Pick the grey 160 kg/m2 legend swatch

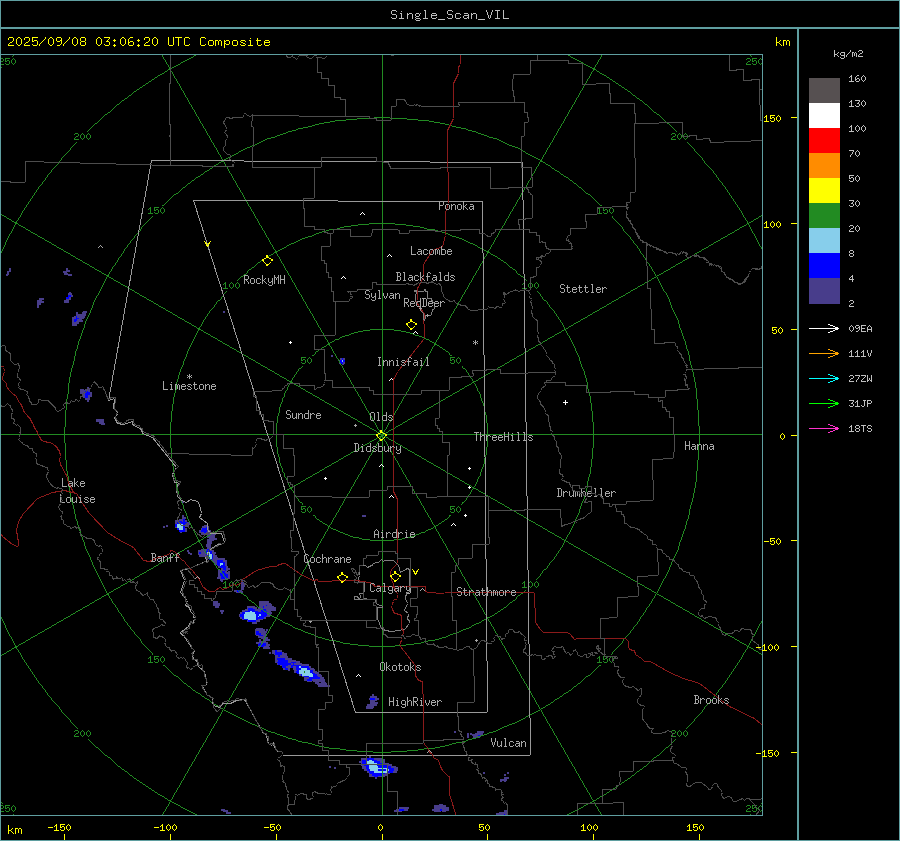pos(824,91)
